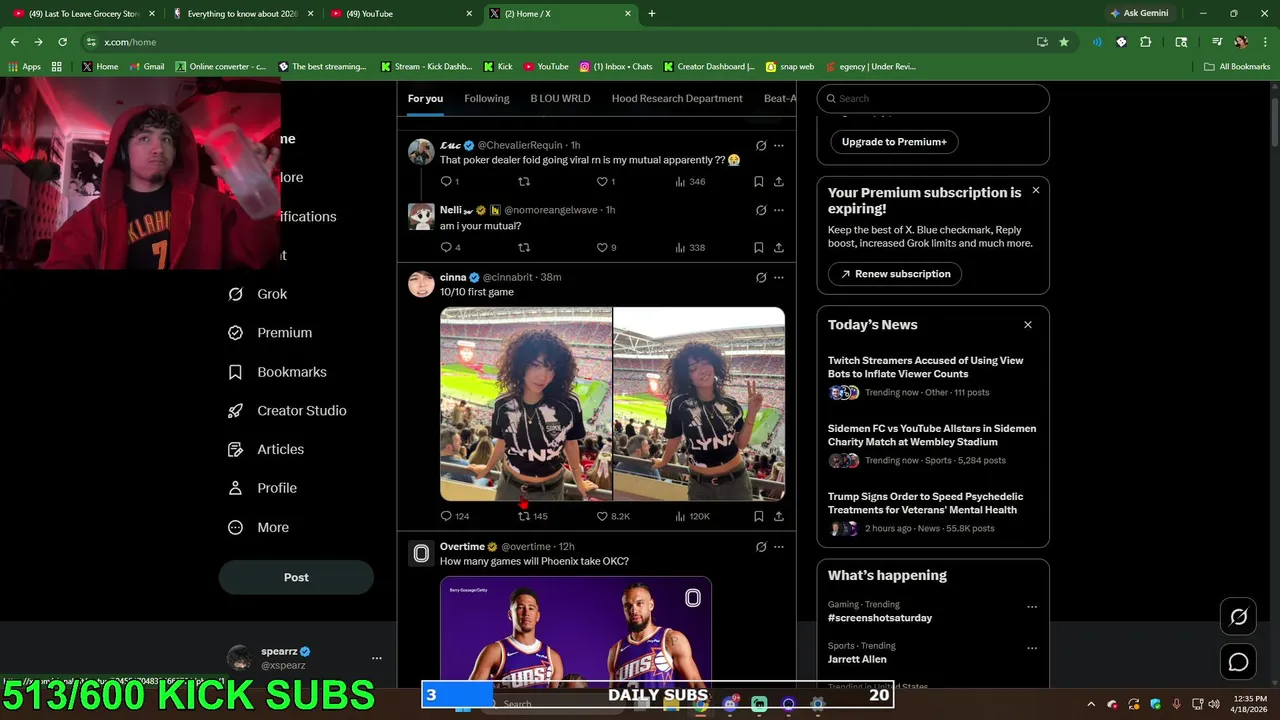Open Grok icon on Overtime's post
The width and height of the screenshot is (1280, 720).
tap(761, 547)
